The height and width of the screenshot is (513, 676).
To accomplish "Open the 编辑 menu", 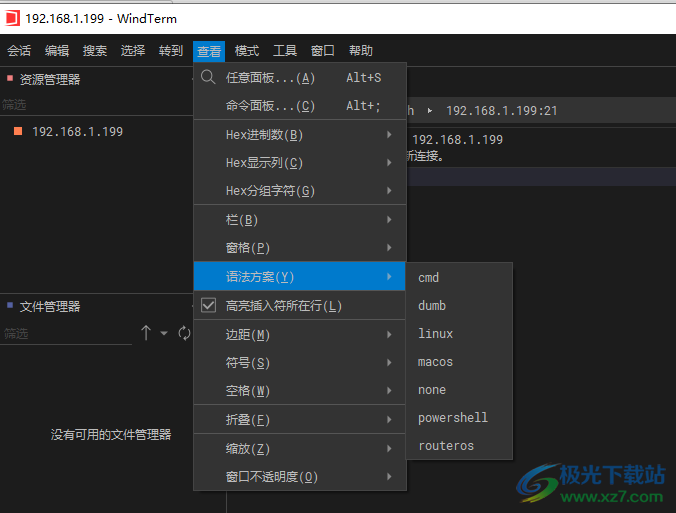I will (57, 51).
